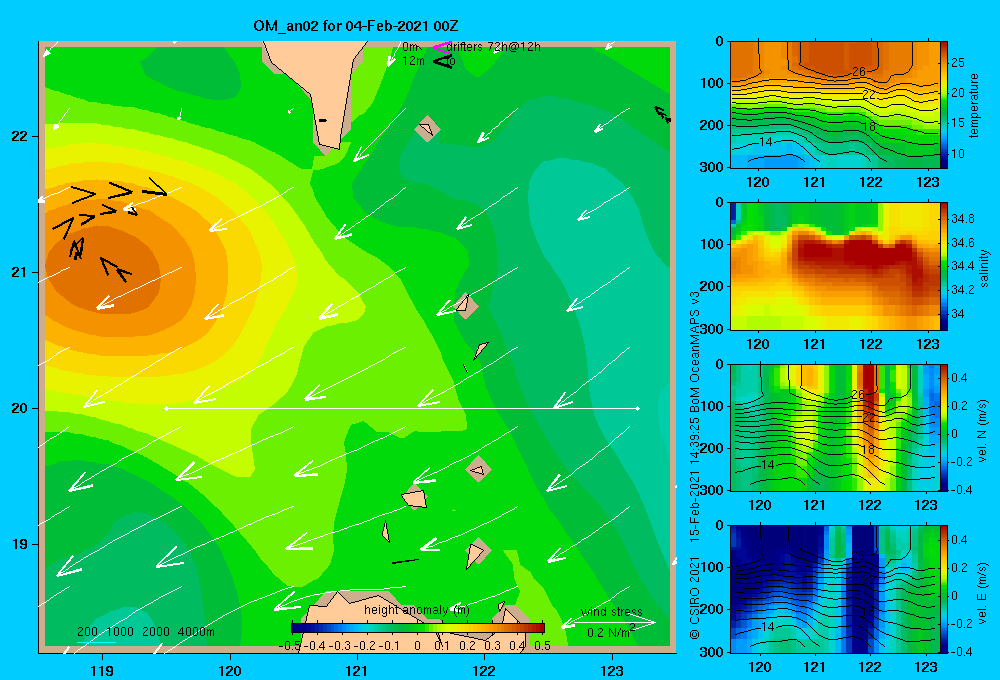Click the 'vel. N (m/s)' axis label
The width and height of the screenshot is (1000, 680).
(x=982, y=431)
